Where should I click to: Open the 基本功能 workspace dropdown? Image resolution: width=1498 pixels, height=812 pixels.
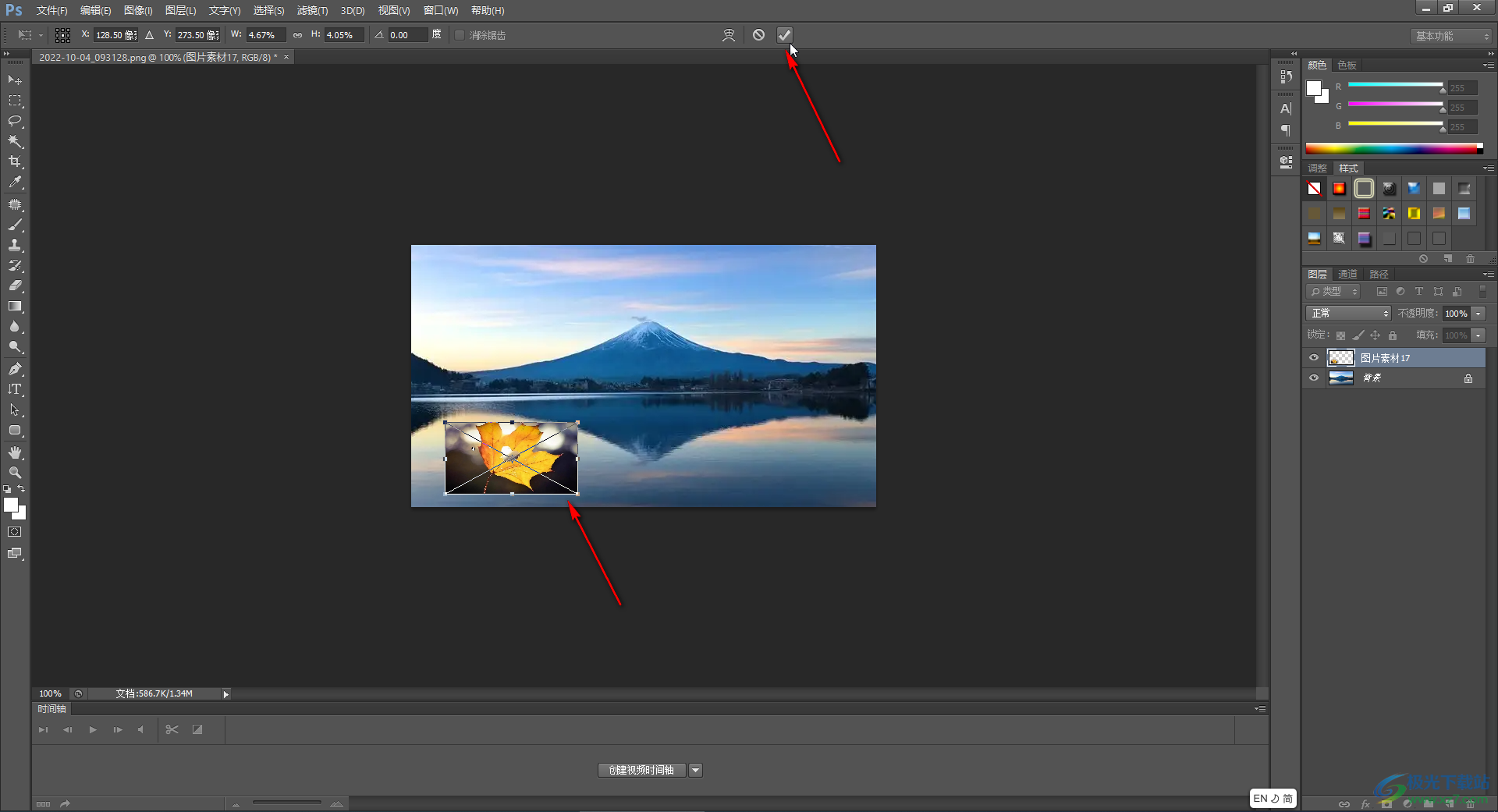[1450, 36]
